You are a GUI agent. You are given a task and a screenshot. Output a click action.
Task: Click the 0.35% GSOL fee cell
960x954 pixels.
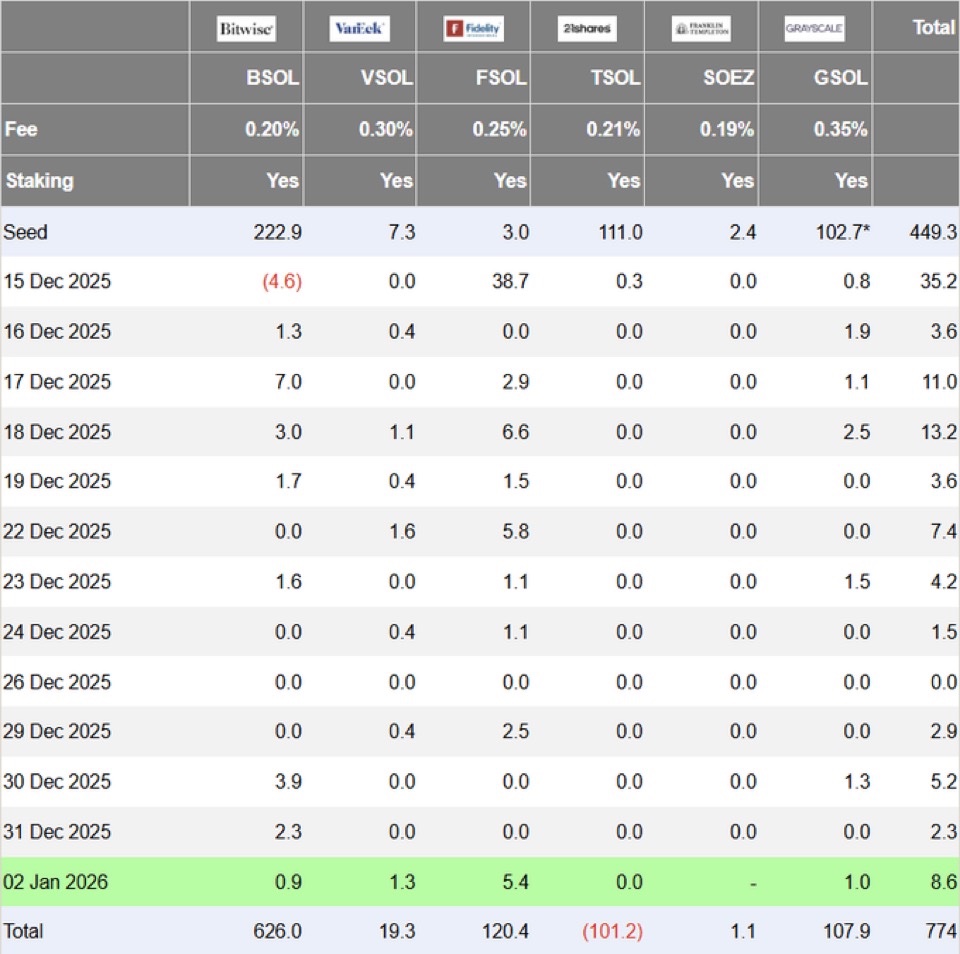(x=841, y=129)
